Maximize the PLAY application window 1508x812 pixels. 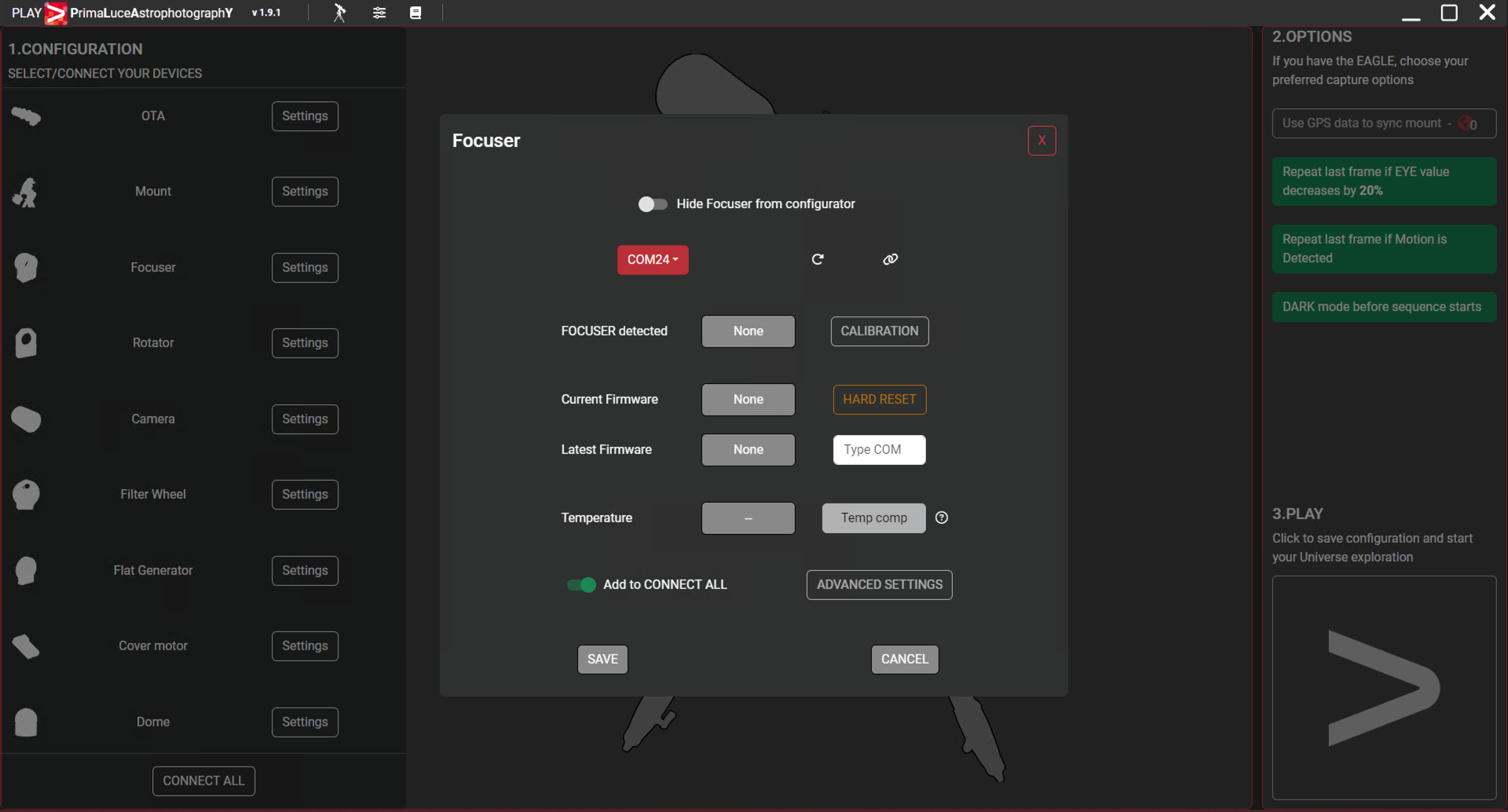[1449, 13]
